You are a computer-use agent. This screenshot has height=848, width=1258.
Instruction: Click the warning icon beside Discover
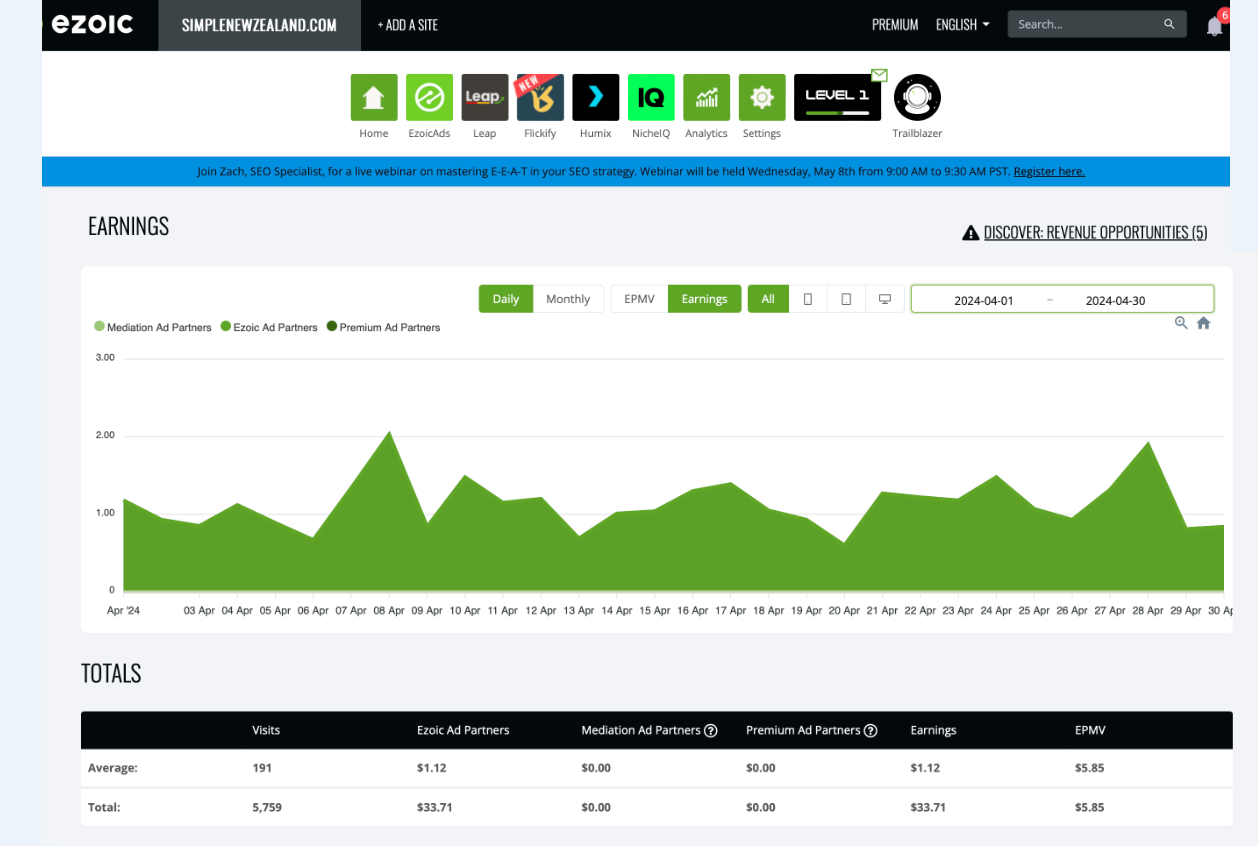[x=970, y=233]
